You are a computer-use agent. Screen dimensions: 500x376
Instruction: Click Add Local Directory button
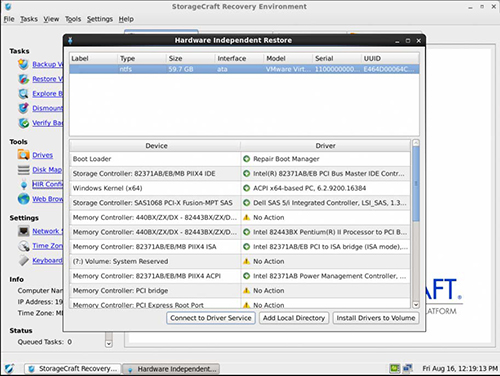[294, 318]
